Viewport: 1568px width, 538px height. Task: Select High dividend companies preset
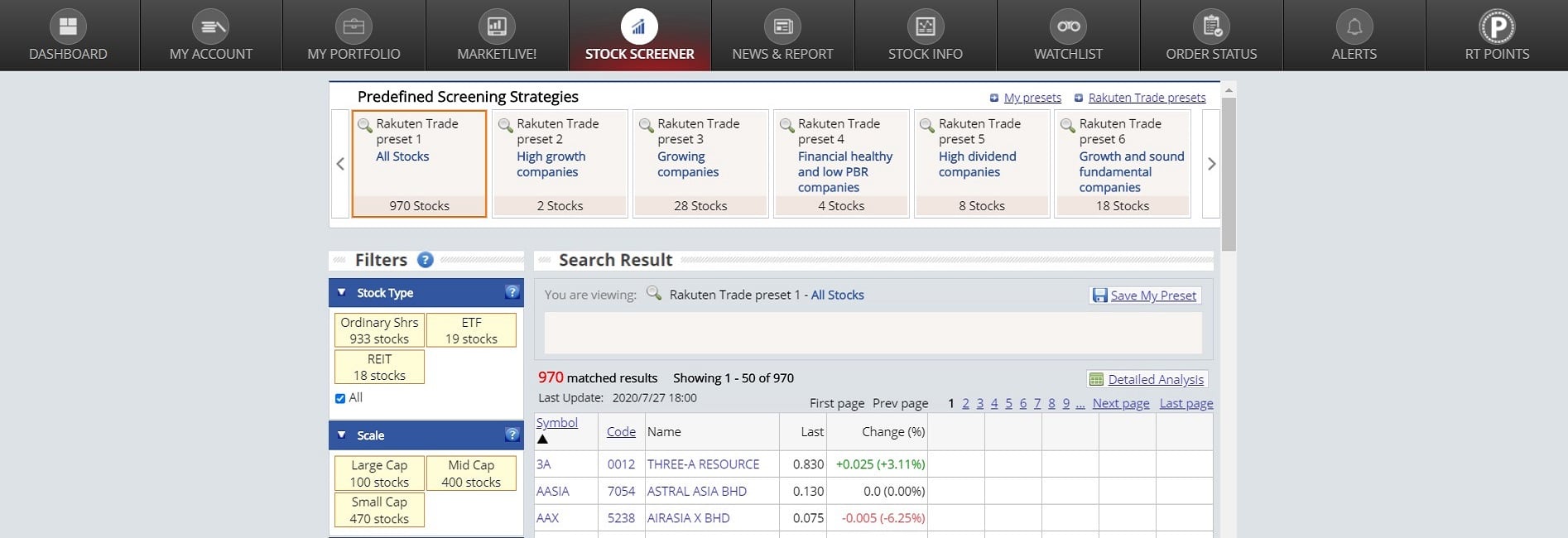tap(982, 164)
